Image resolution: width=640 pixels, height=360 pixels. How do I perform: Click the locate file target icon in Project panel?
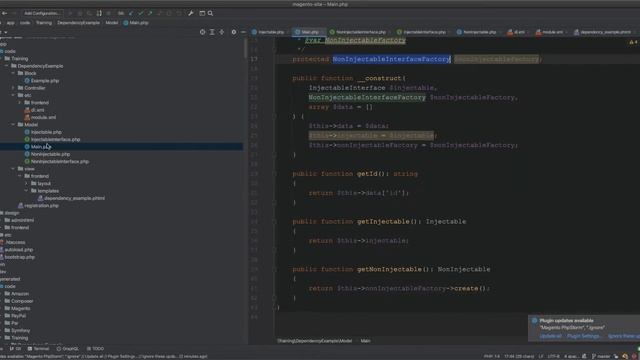pyautogui.click(x=202, y=32)
